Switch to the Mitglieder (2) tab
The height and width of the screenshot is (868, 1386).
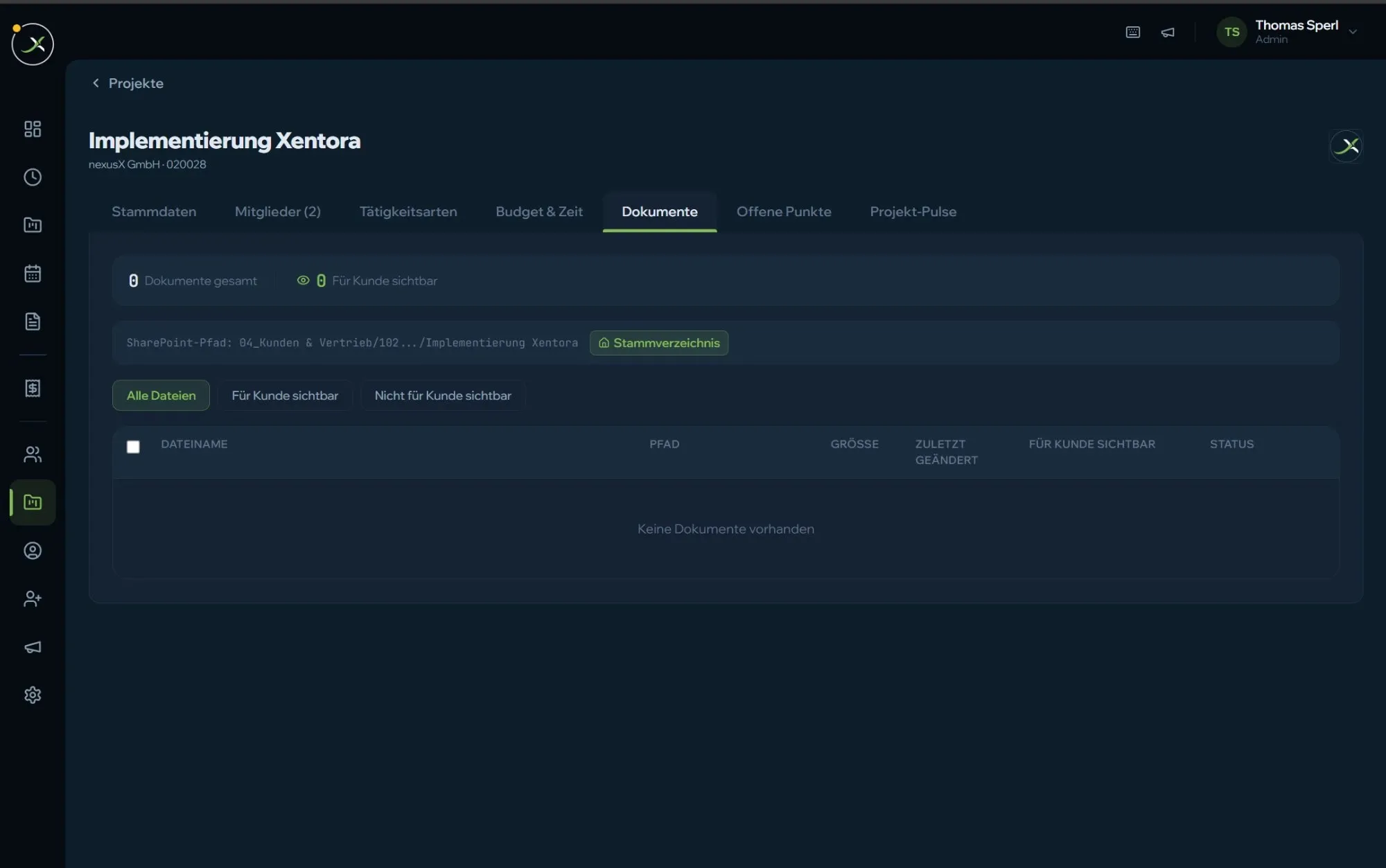(x=278, y=211)
